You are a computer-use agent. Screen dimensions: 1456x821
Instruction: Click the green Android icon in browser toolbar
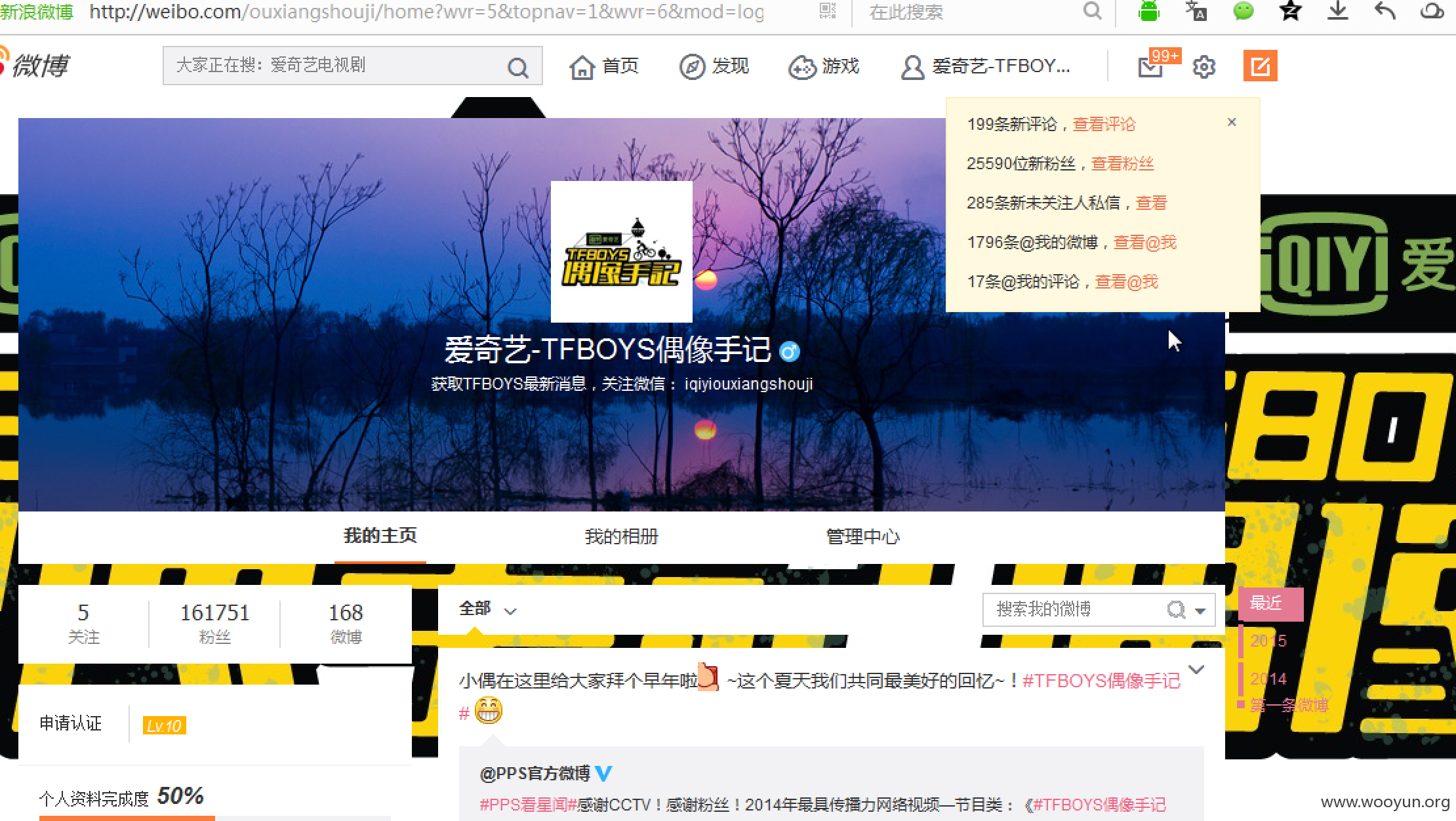coord(1148,10)
